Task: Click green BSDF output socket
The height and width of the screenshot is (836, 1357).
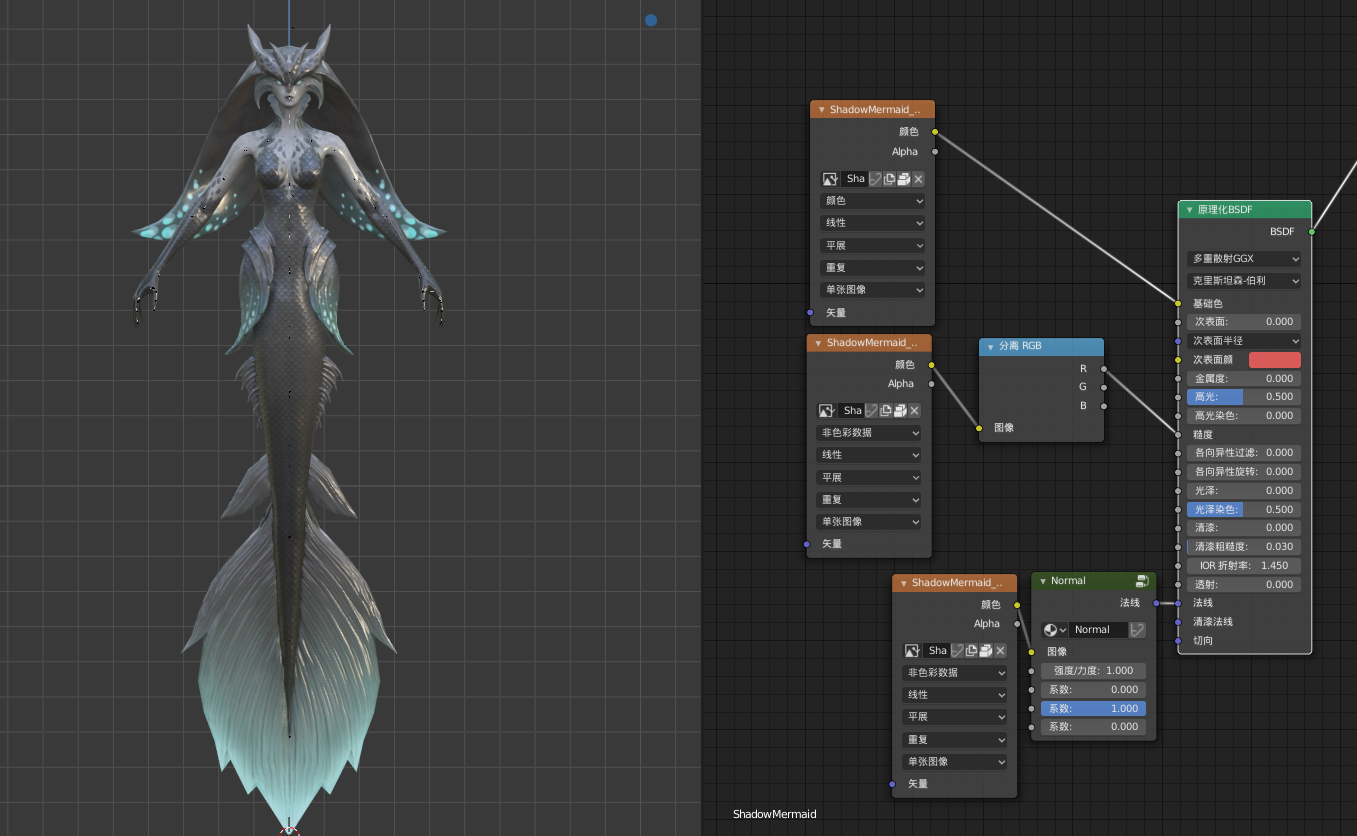Action: coord(1311,231)
